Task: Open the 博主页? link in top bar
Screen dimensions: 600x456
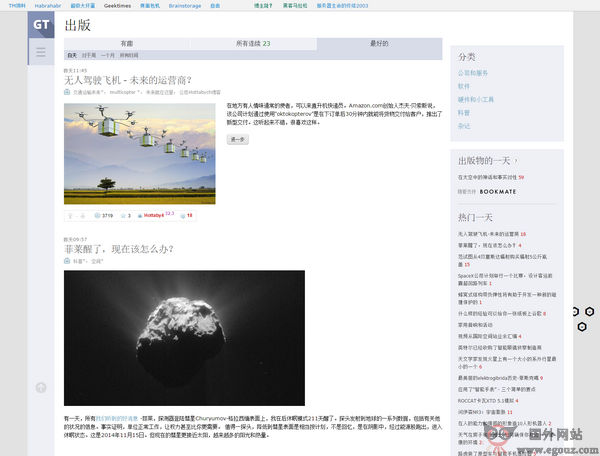Action: click(263, 6)
